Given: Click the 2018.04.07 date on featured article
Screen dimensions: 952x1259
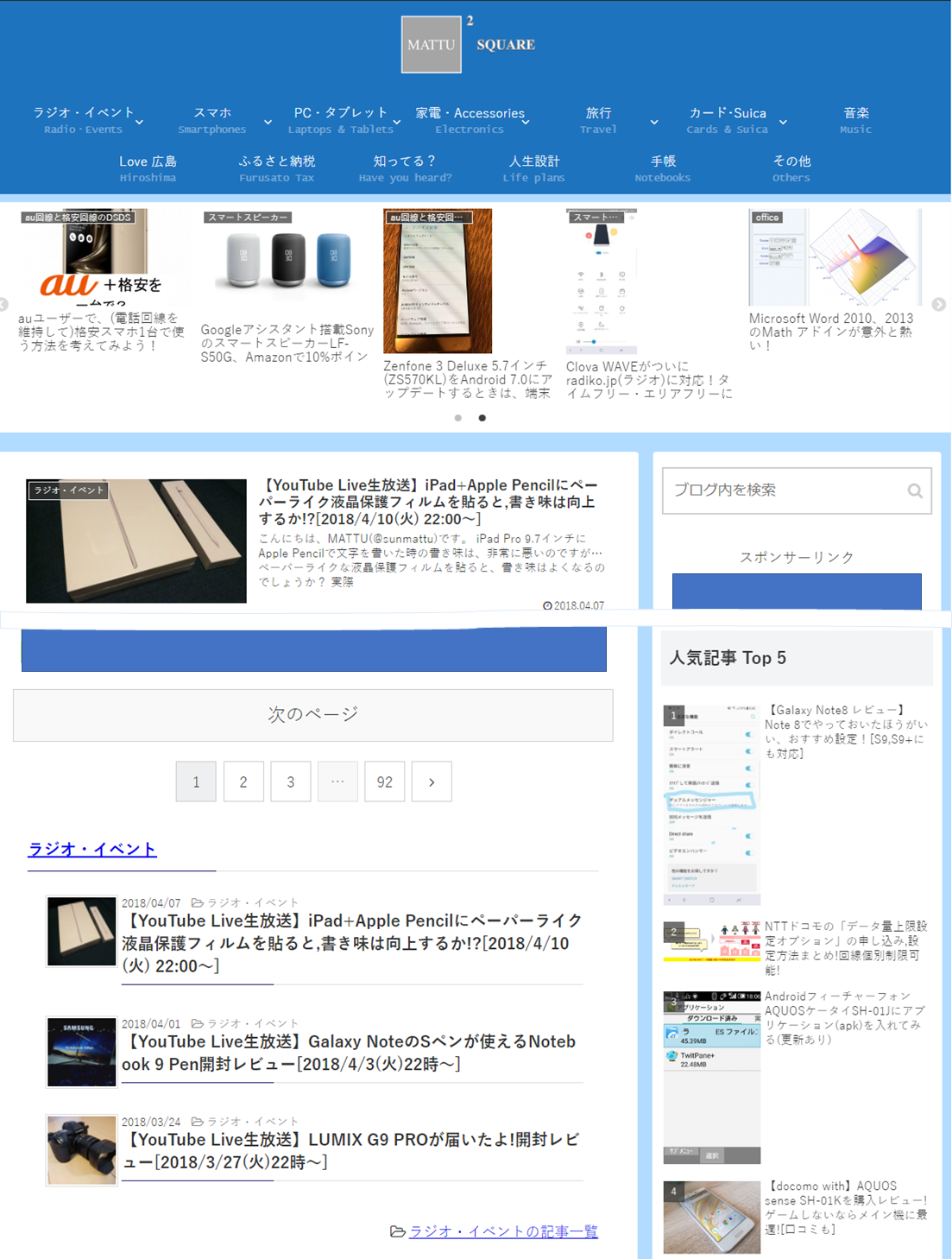Looking at the screenshot, I should click(x=574, y=605).
